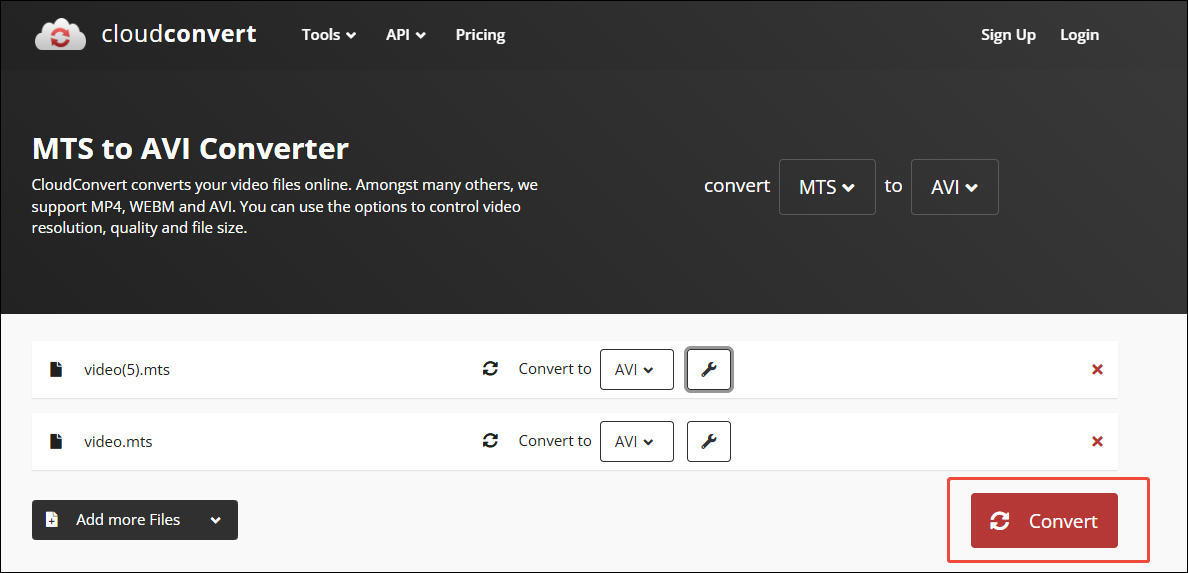Click refresh arrows icon in video(5).mts row

tap(490, 369)
